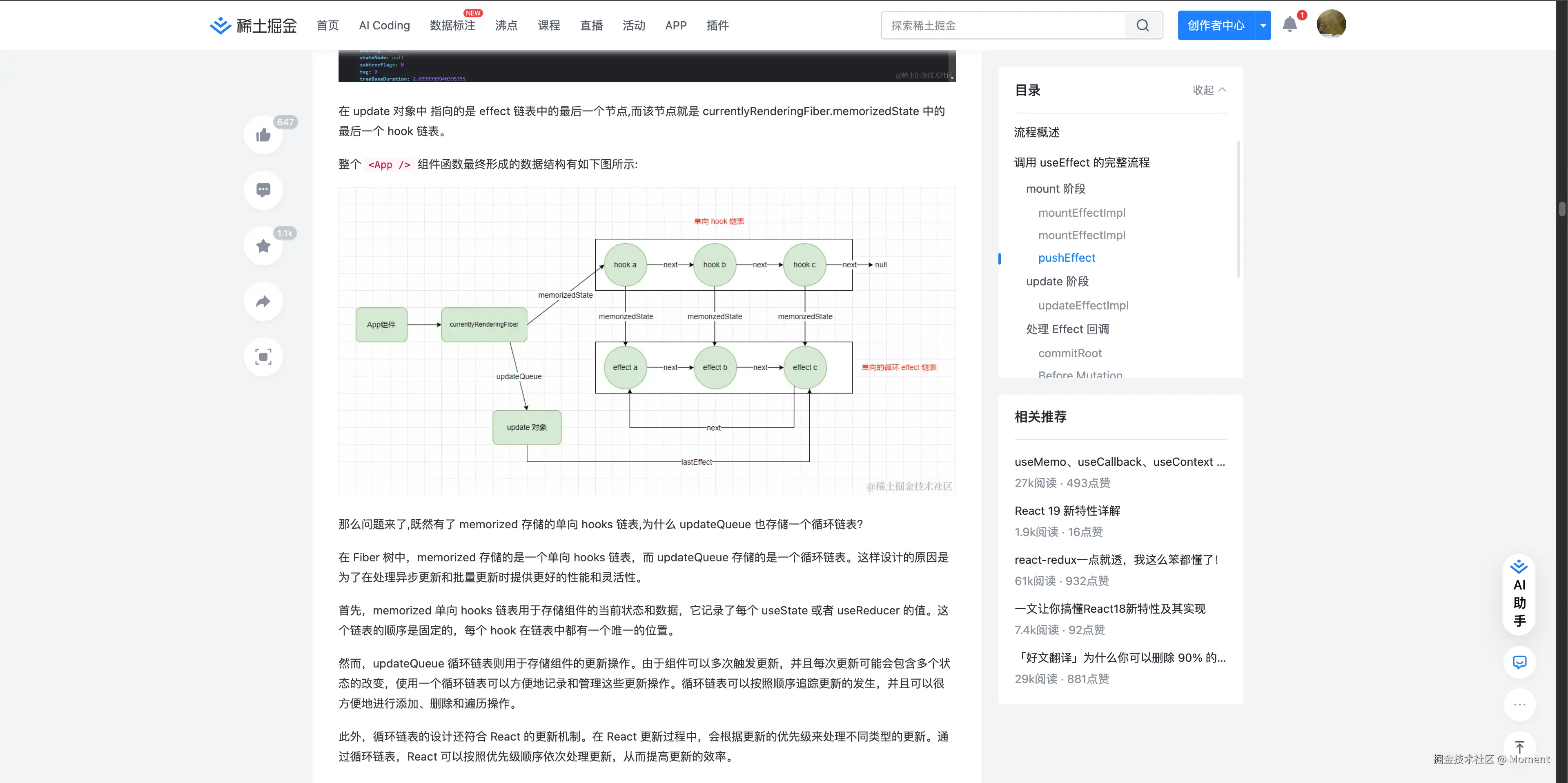Click the 稀土掘金 logo
The height and width of the screenshot is (783, 1568).
coord(252,25)
